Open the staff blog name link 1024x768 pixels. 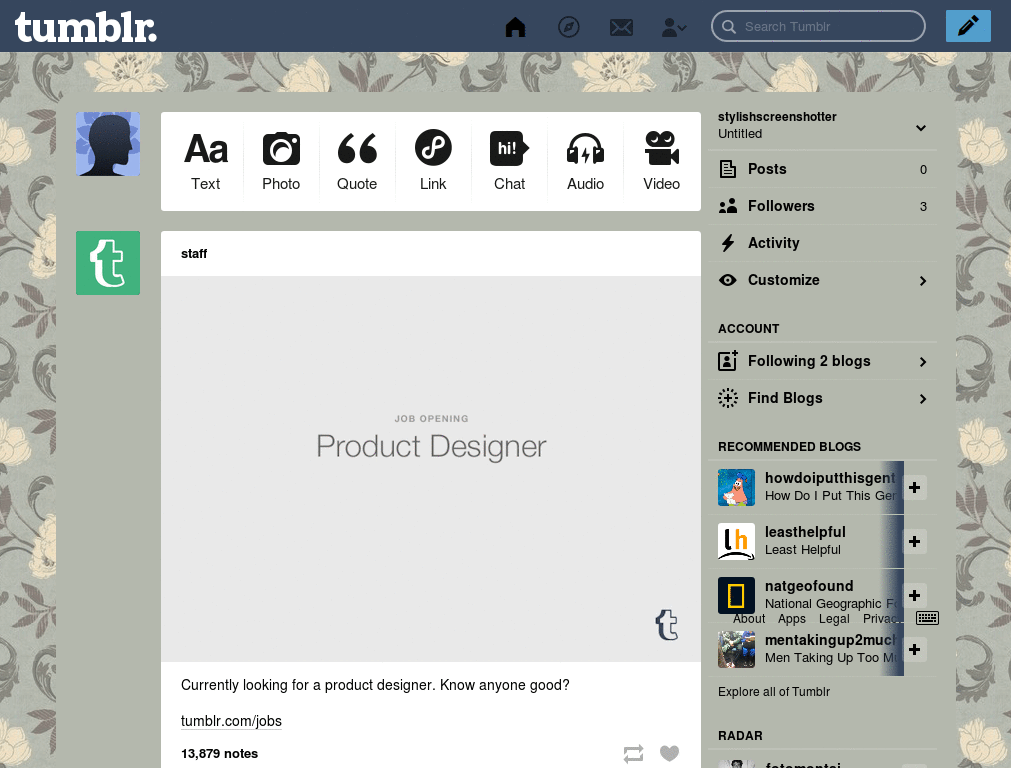(194, 253)
